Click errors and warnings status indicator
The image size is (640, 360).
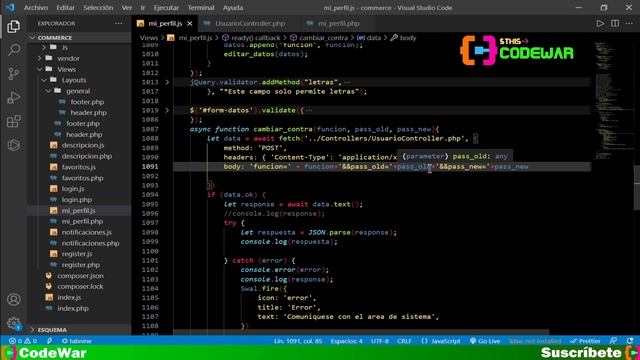point(23,341)
